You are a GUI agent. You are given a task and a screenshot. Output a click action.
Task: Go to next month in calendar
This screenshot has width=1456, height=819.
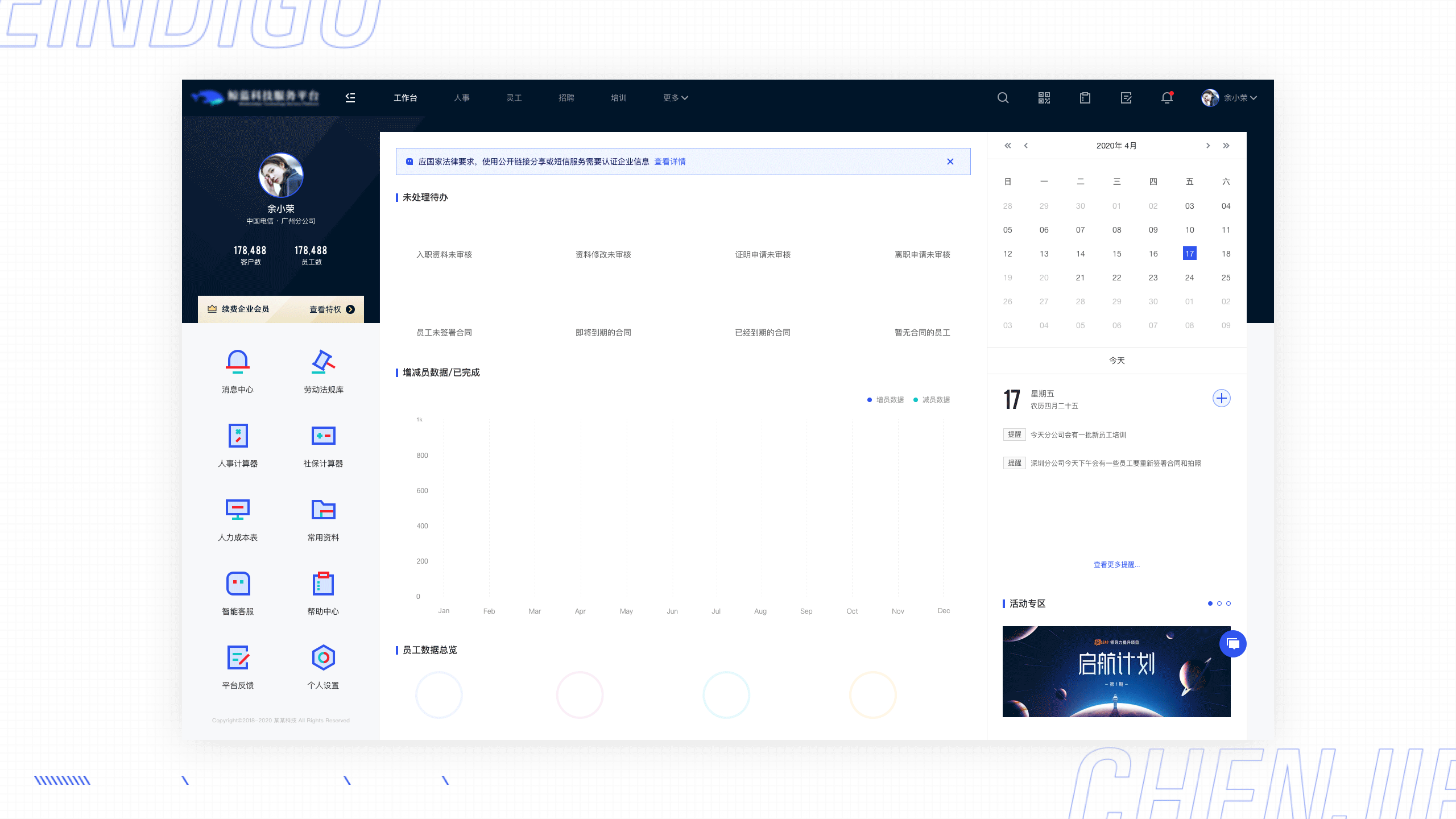pyautogui.click(x=1208, y=146)
